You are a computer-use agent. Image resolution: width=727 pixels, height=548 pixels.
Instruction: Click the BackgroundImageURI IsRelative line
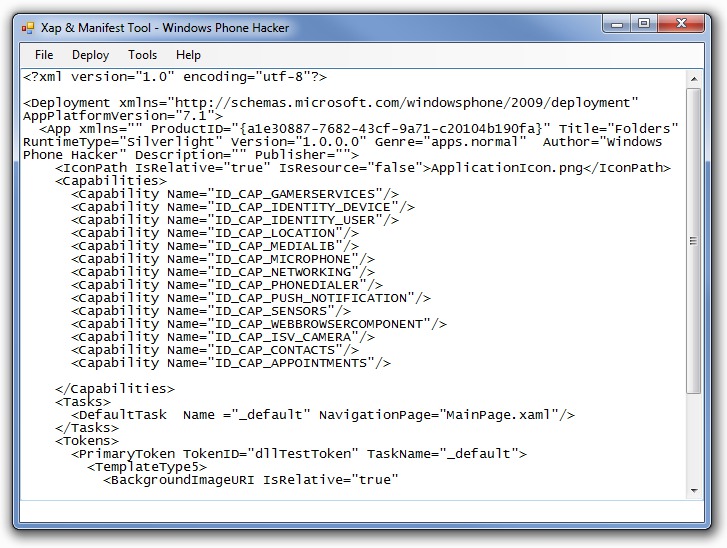point(250,479)
